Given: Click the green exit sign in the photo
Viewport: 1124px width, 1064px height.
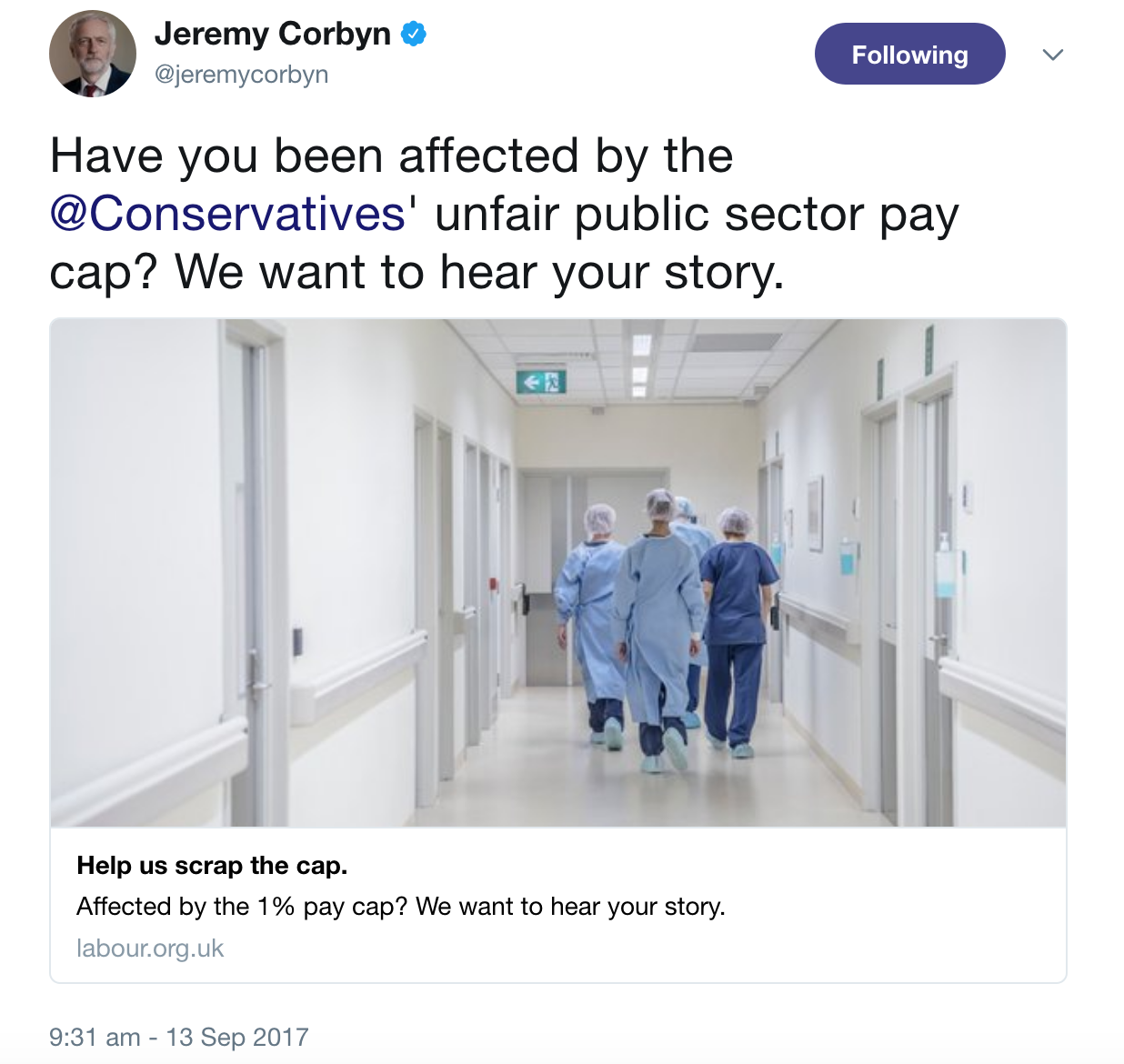Looking at the screenshot, I should click(541, 381).
